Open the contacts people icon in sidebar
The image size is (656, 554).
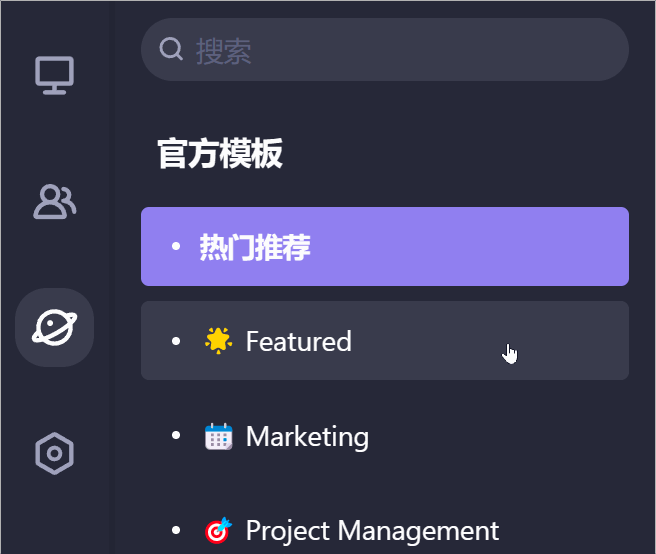pyautogui.click(x=54, y=201)
